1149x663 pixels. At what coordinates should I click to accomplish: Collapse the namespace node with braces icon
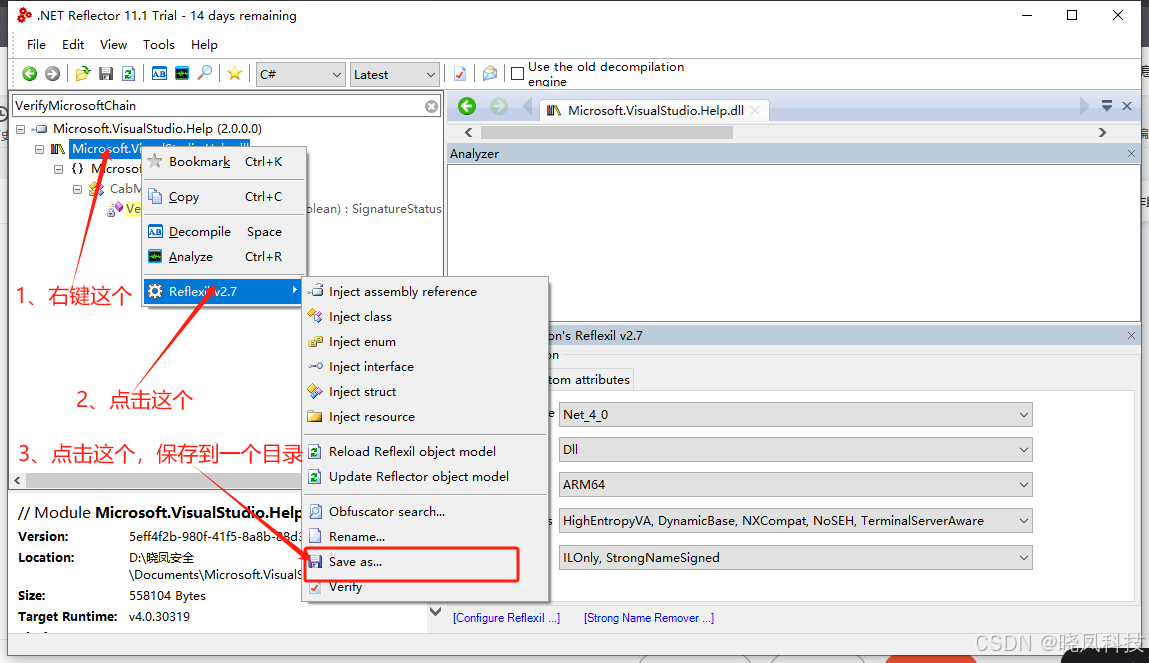[59, 169]
